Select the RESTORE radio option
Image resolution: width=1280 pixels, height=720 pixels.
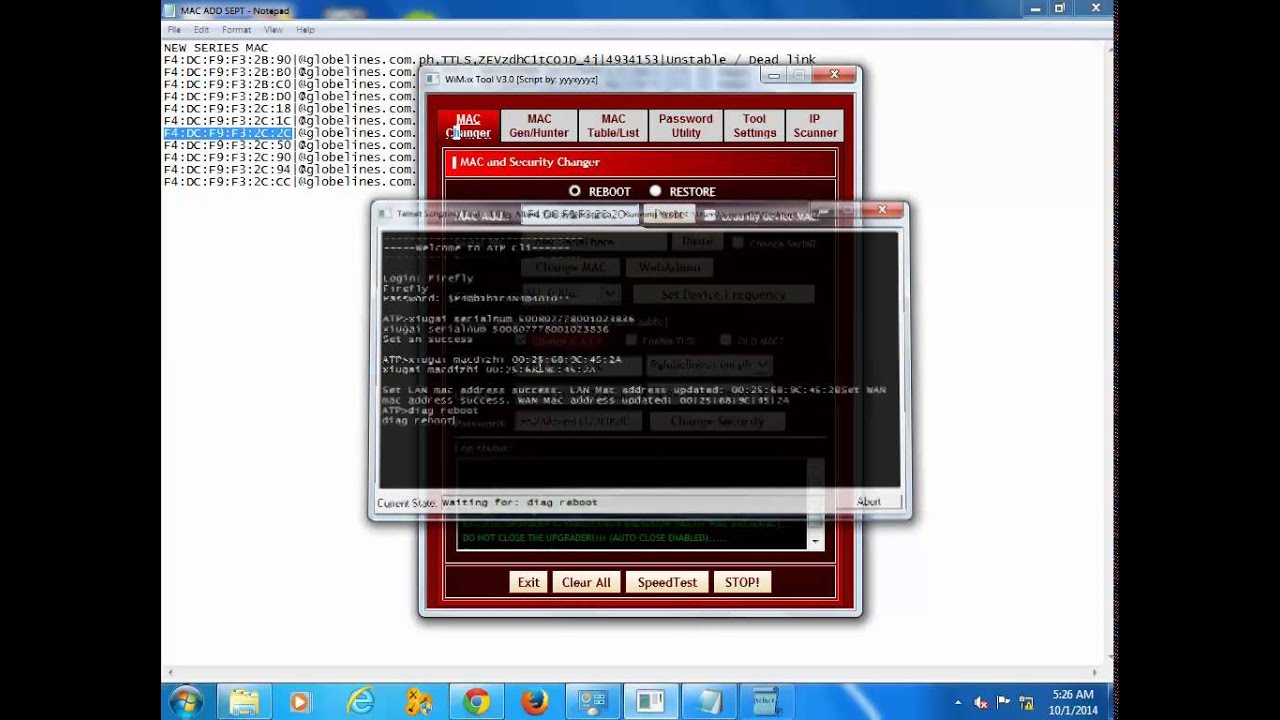tap(655, 191)
